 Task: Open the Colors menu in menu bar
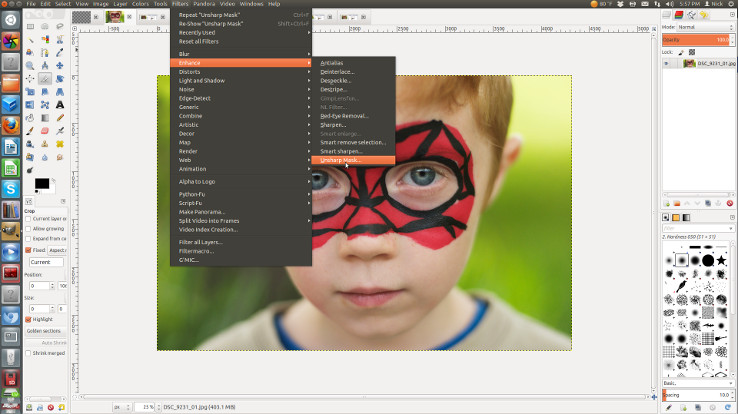[x=140, y=4]
